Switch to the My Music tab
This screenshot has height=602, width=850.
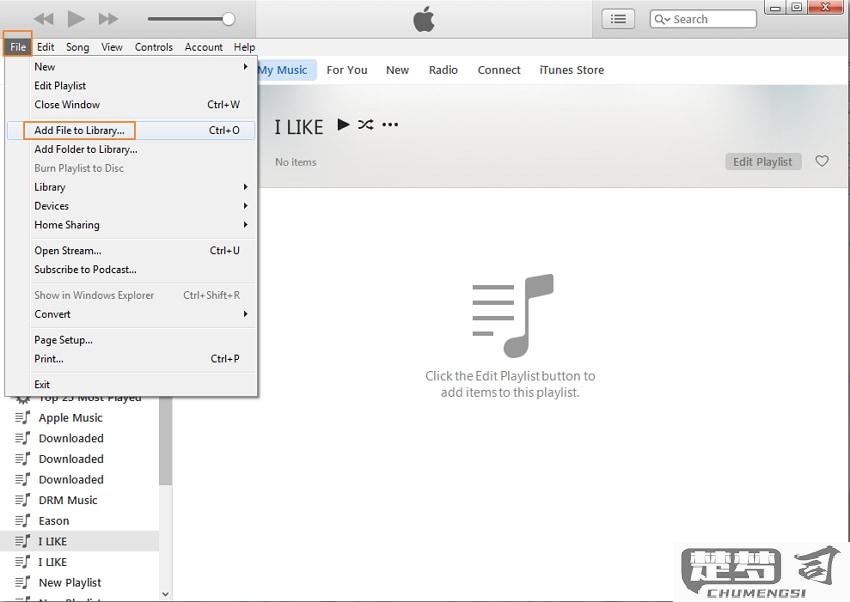pyautogui.click(x=287, y=70)
